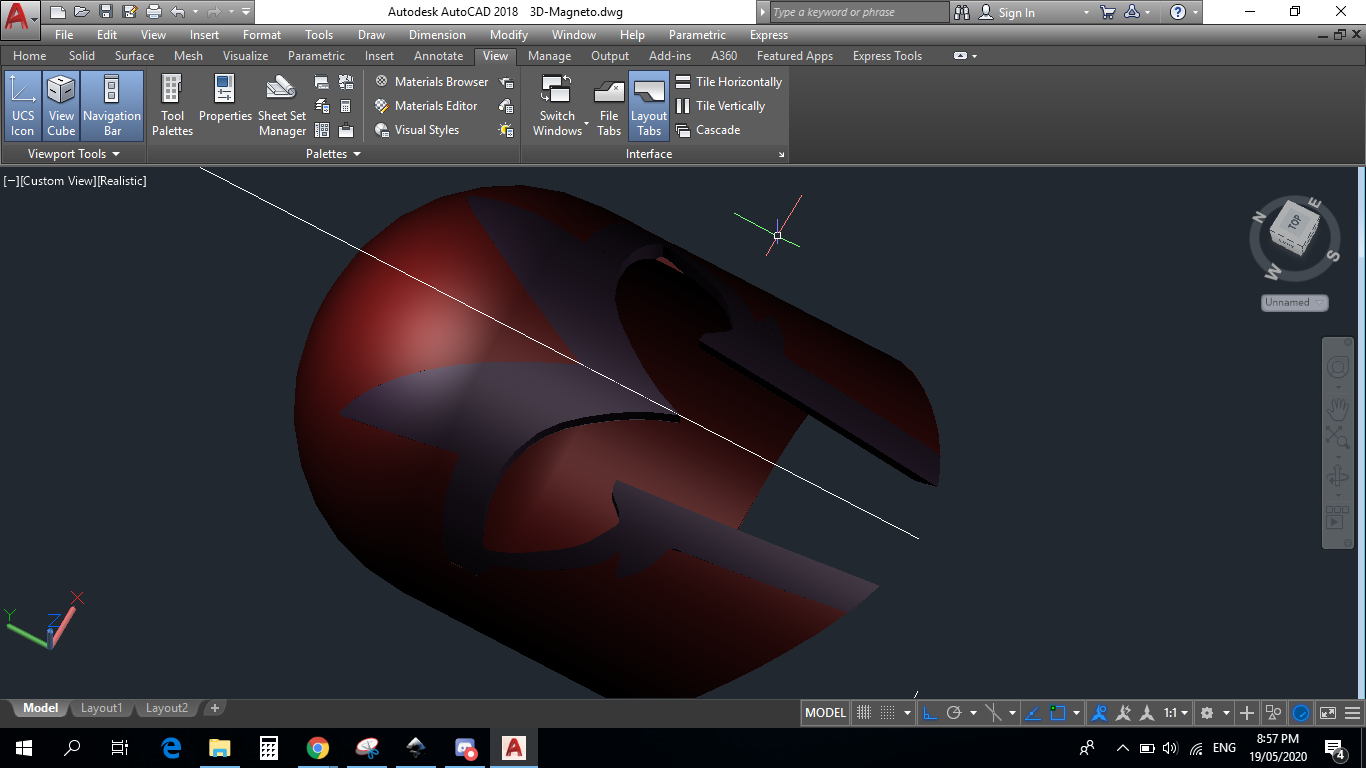Click the Sign In button

pyautogui.click(x=1007, y=13)
